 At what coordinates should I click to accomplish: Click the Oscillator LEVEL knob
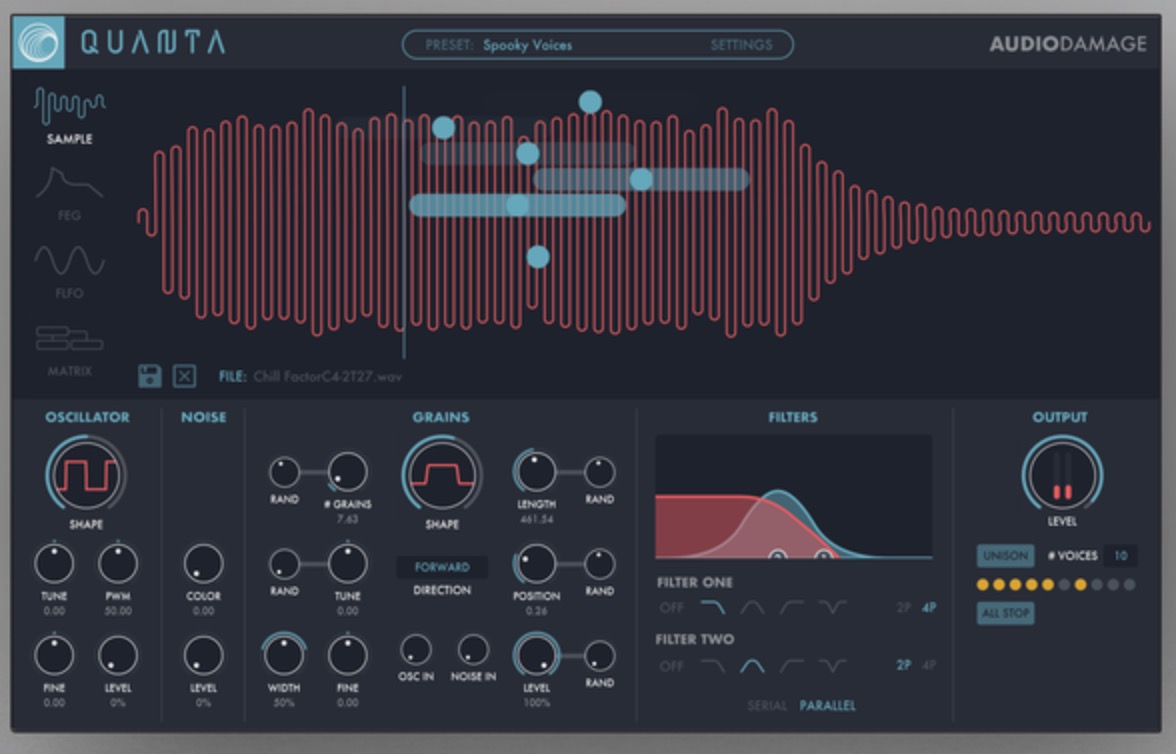click(118, 656)
